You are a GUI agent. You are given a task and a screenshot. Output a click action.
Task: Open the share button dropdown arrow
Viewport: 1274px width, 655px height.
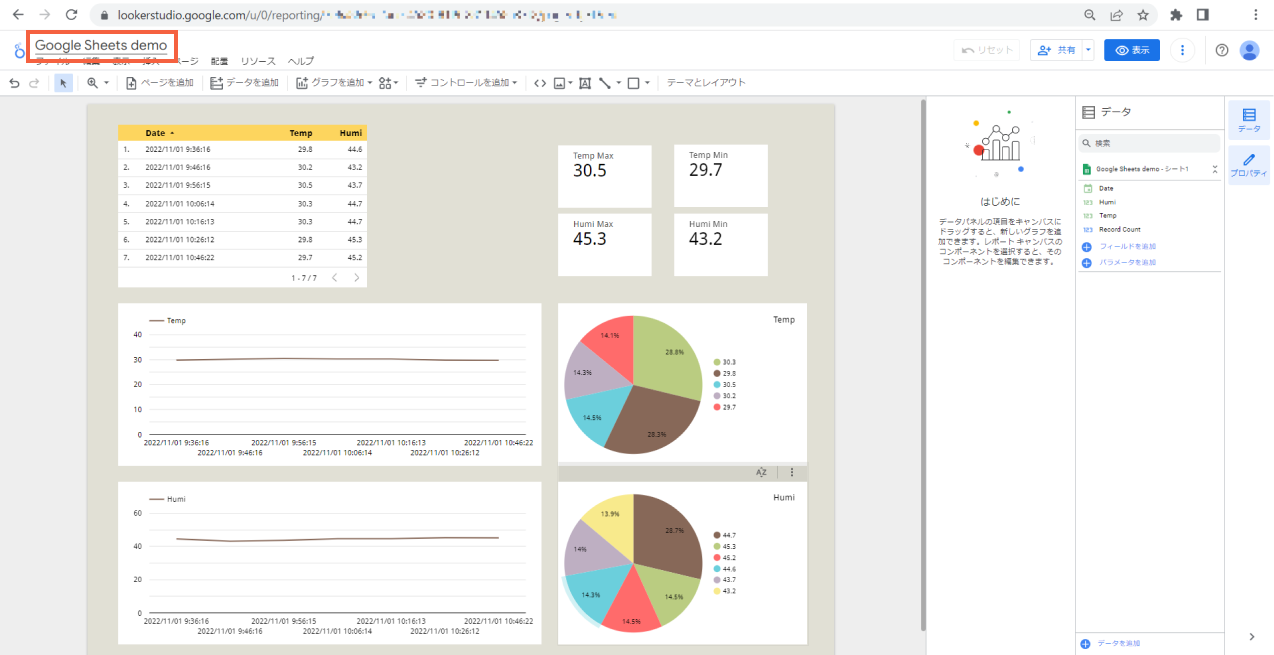1088,50
